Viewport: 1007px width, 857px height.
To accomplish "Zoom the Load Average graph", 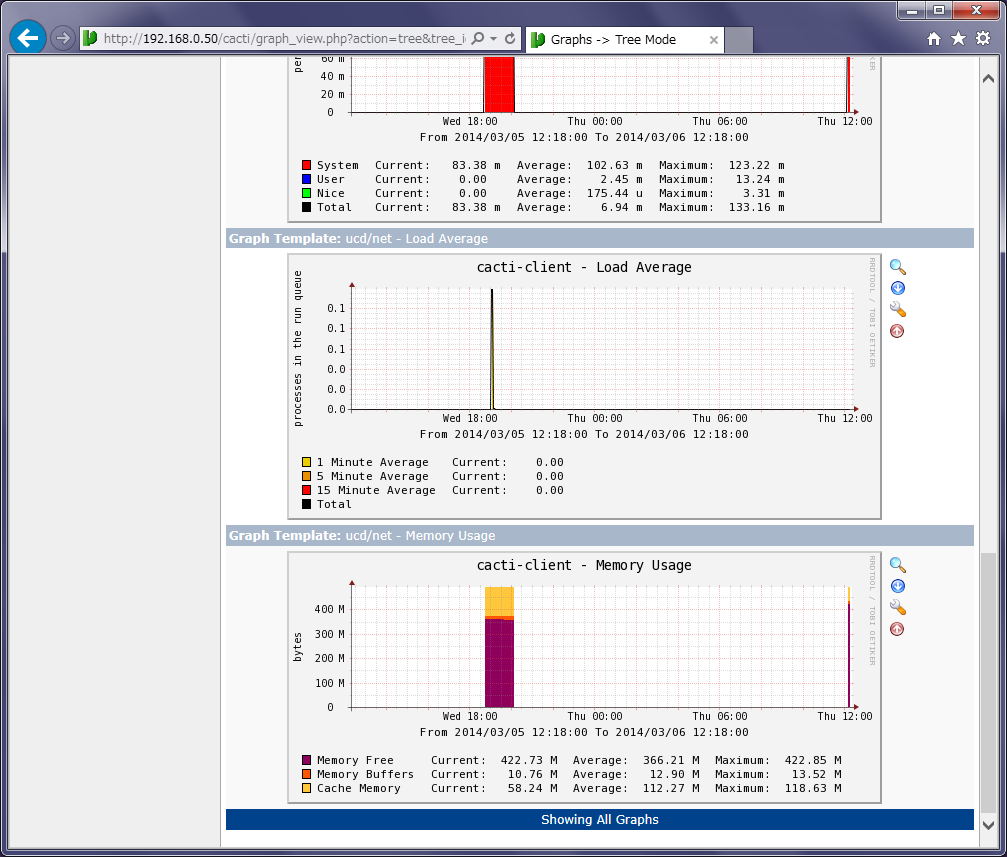I will pyautogui.click(x=897, y=267).
